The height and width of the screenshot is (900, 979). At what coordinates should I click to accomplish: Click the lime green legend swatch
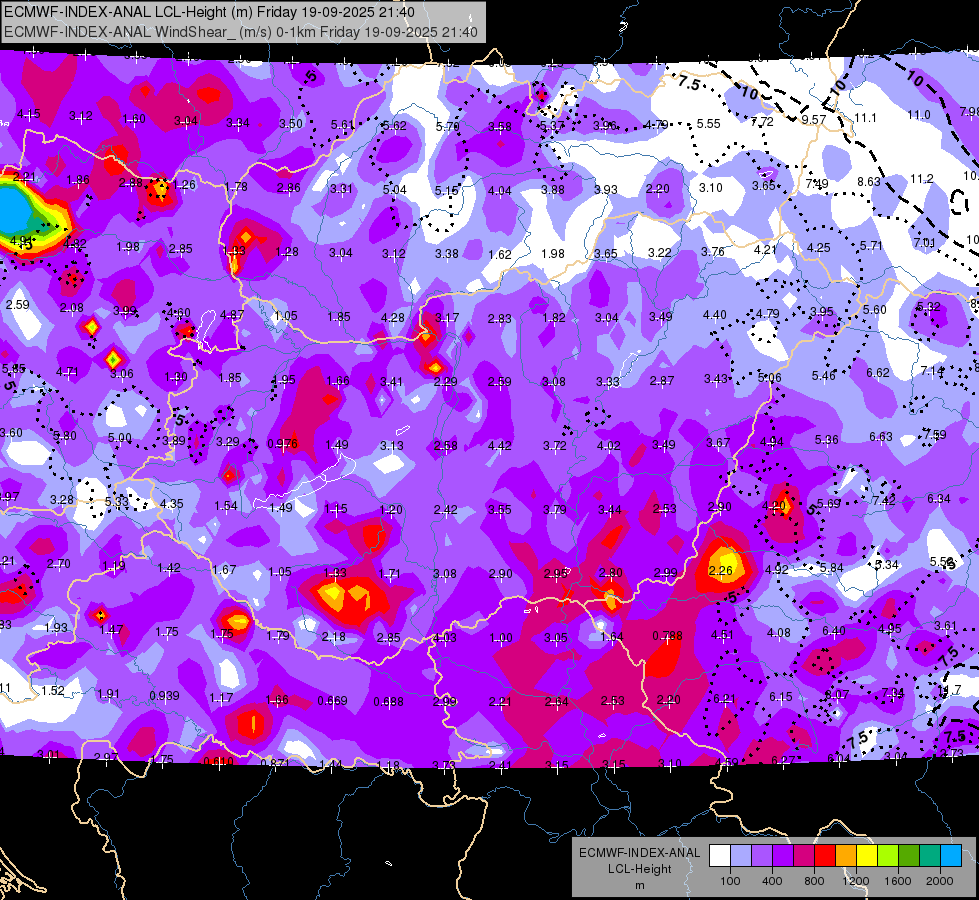(x=888, y=855)
